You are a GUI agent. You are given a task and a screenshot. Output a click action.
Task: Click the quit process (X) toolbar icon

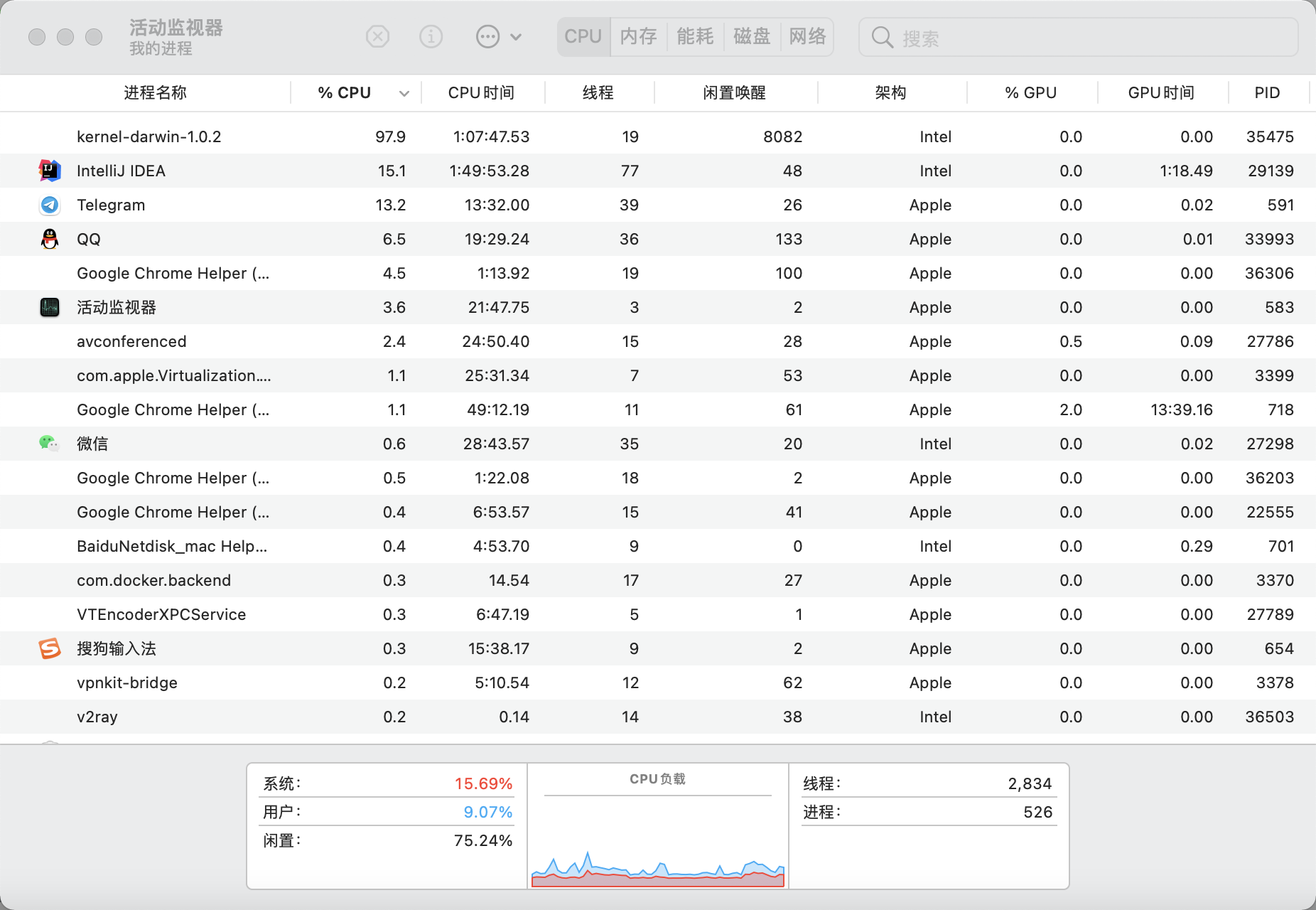[x=378, y=36]
